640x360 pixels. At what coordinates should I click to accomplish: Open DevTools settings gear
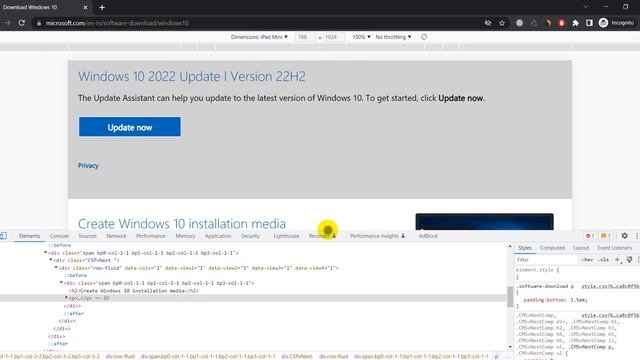pyautogui.click(x=624, y=236)
